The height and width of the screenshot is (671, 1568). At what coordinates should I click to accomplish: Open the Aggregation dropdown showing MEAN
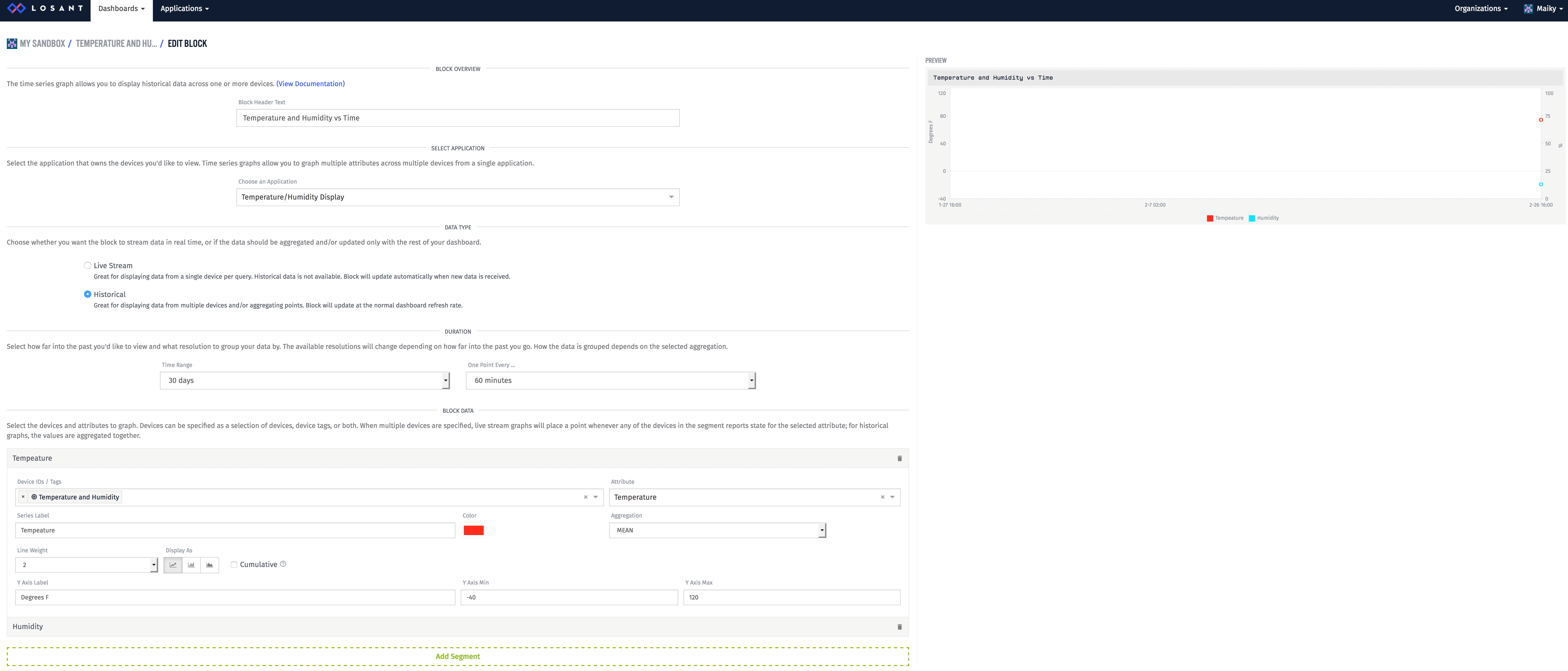[x=718, y=530]
